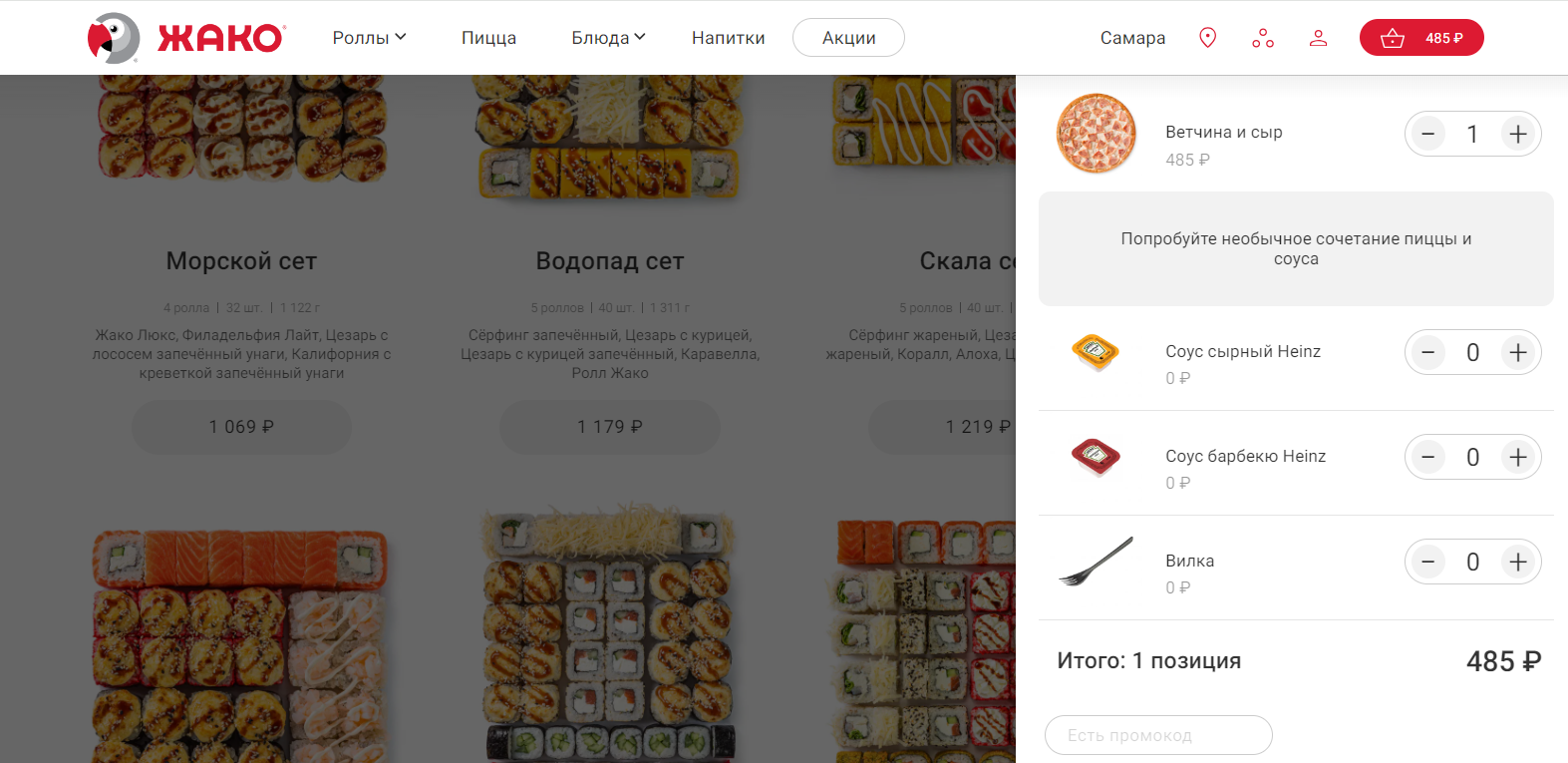This screenshot has height=763, width=1568.
Task: Expand the Блюда dropdown menu
Action: (608, 38)
